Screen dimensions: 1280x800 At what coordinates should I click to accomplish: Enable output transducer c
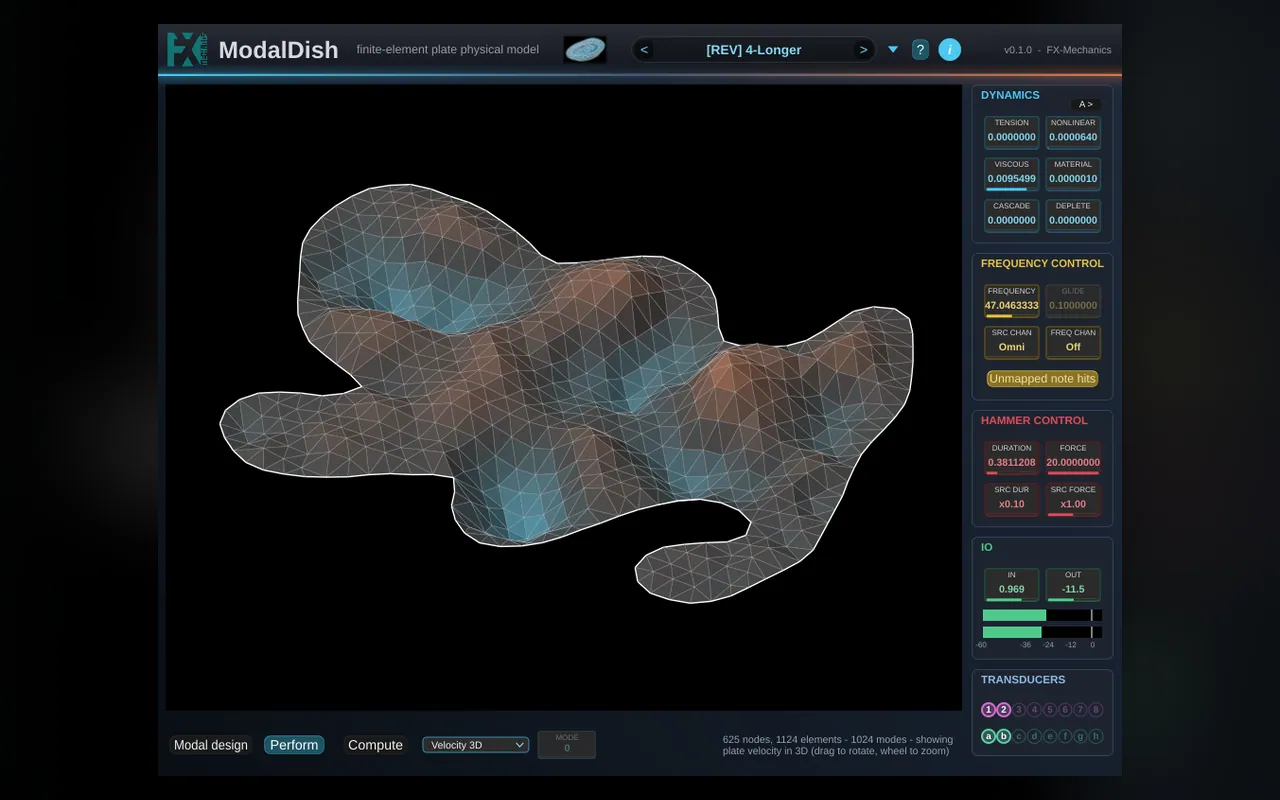pos(1019,736)
